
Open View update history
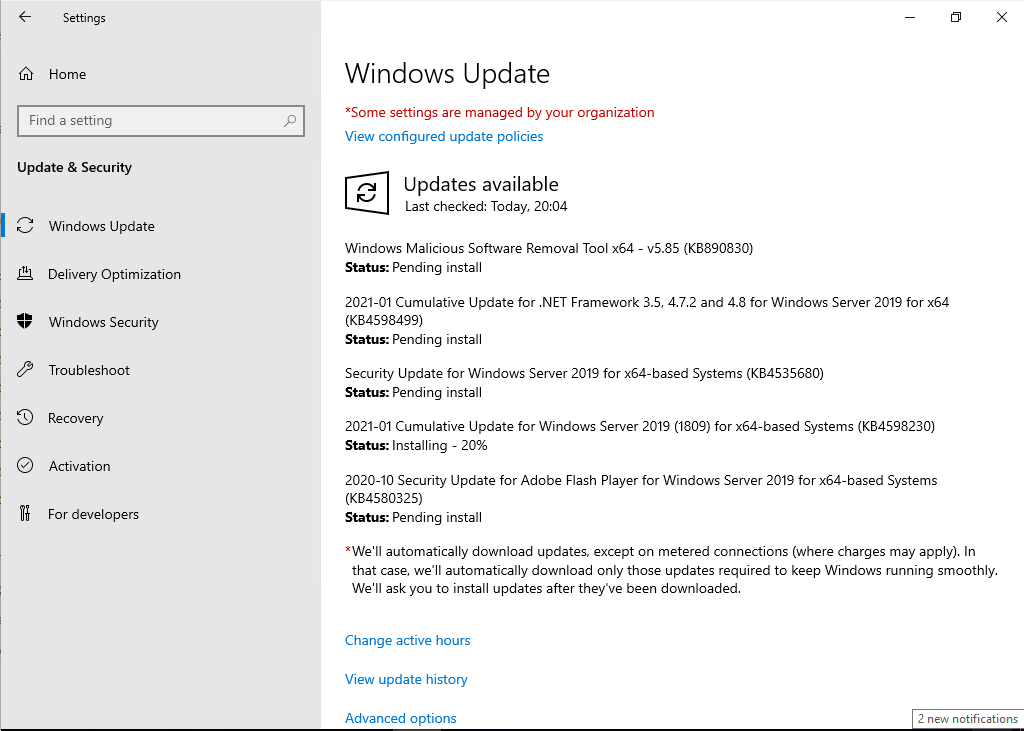[x=406, y=679]
